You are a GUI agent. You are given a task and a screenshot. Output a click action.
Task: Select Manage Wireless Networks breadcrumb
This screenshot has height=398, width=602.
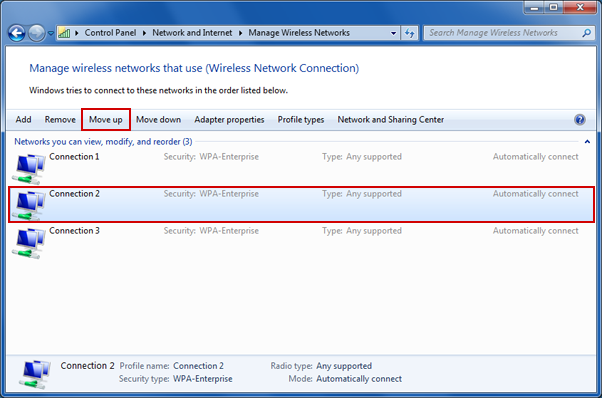pos(299,33)
